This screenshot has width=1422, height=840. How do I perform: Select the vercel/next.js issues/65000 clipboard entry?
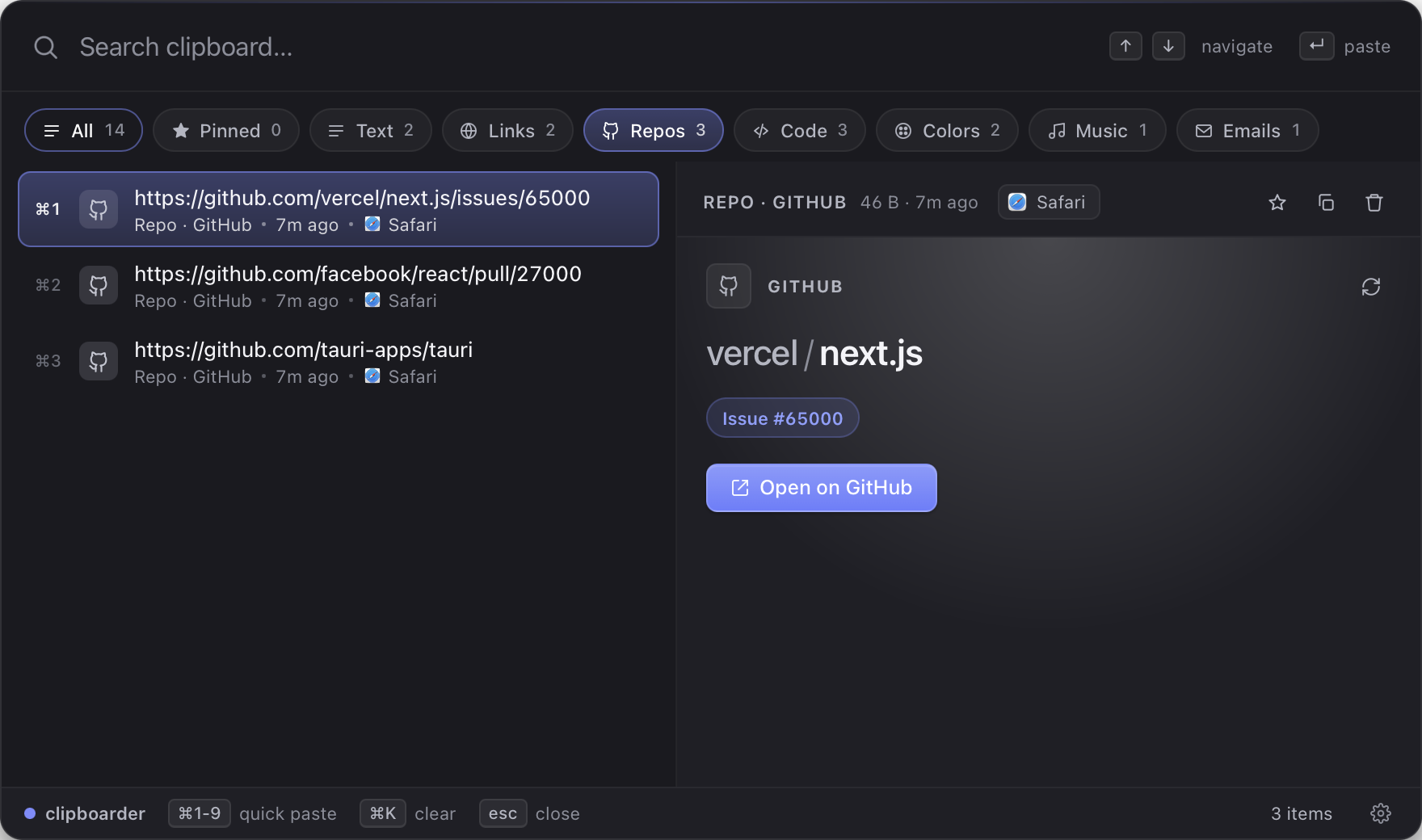click(339, 209)
